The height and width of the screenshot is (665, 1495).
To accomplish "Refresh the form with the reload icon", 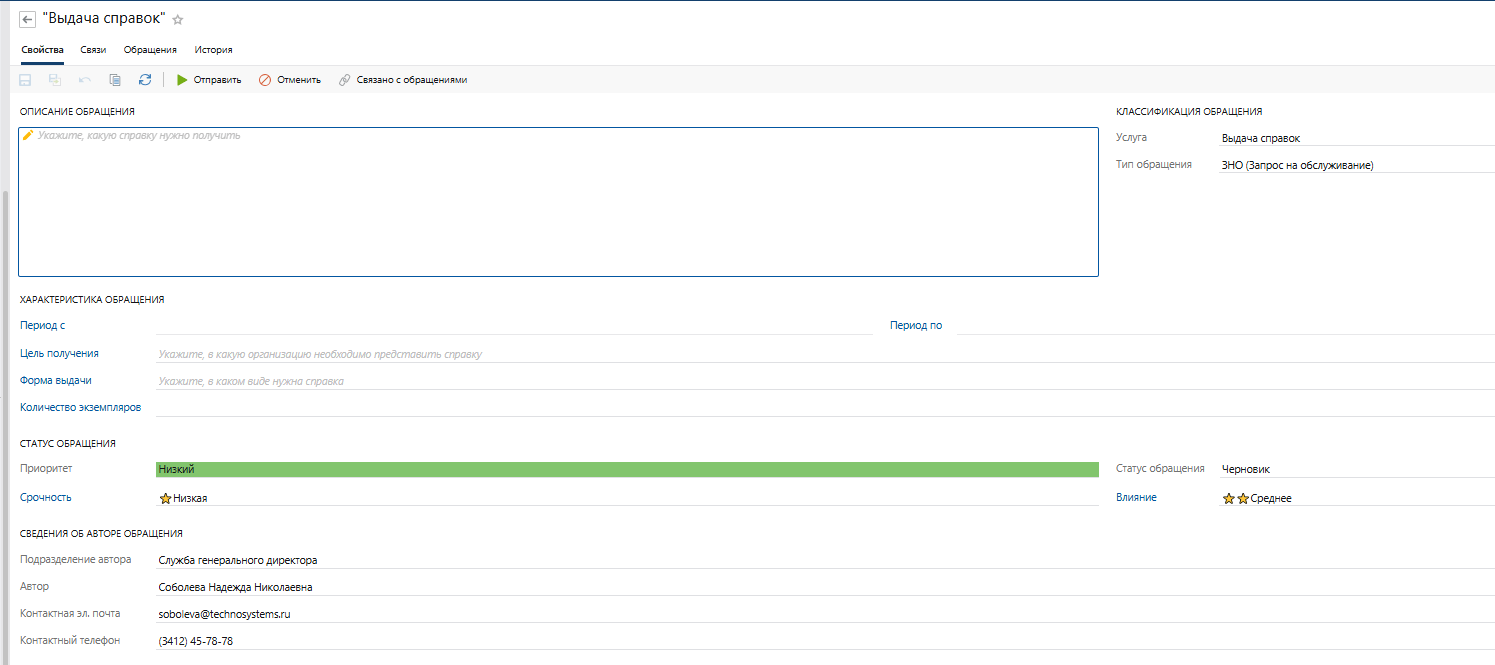I will click(145, 80).
